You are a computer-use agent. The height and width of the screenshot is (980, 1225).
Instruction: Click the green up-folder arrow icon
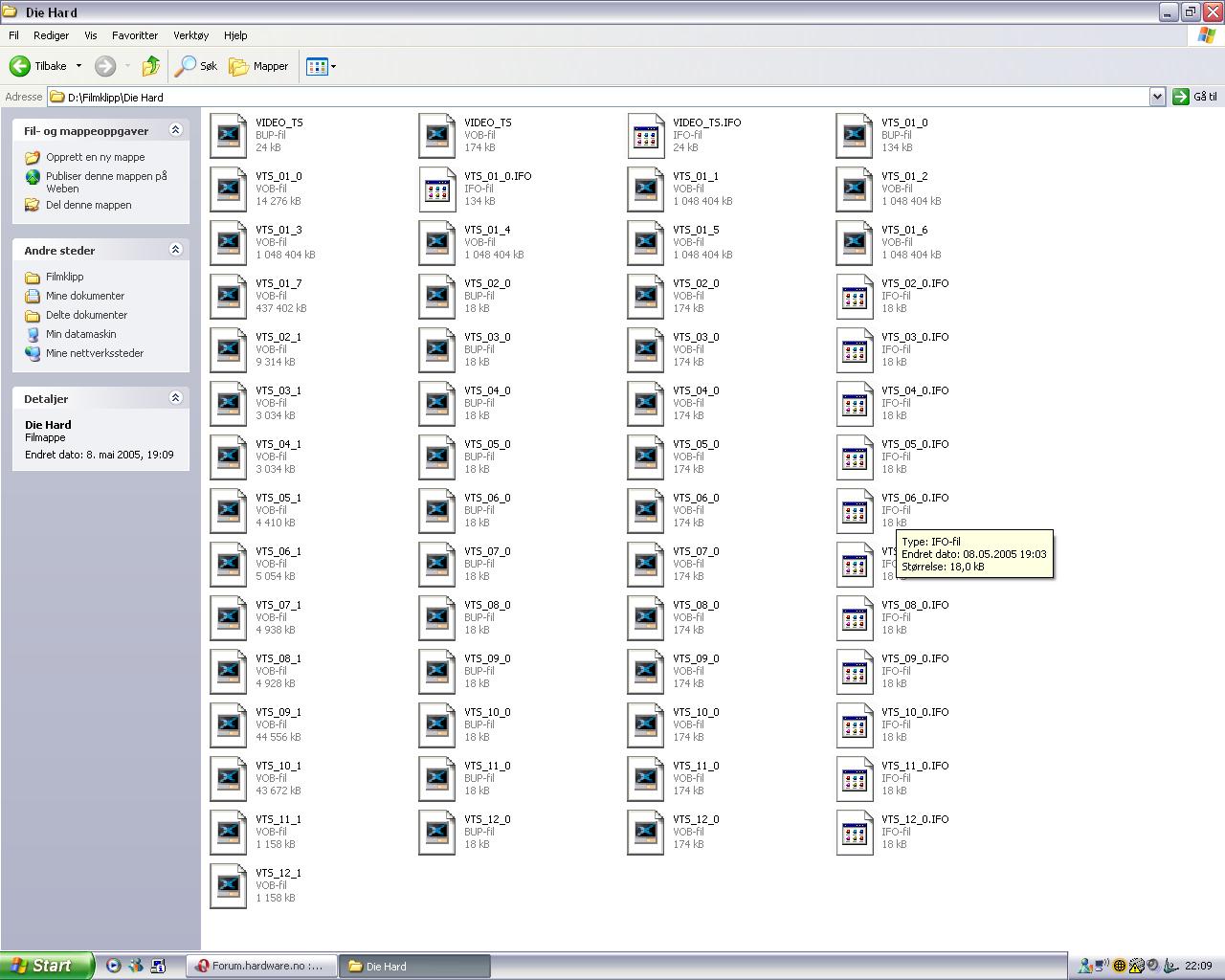click(150, 66)
